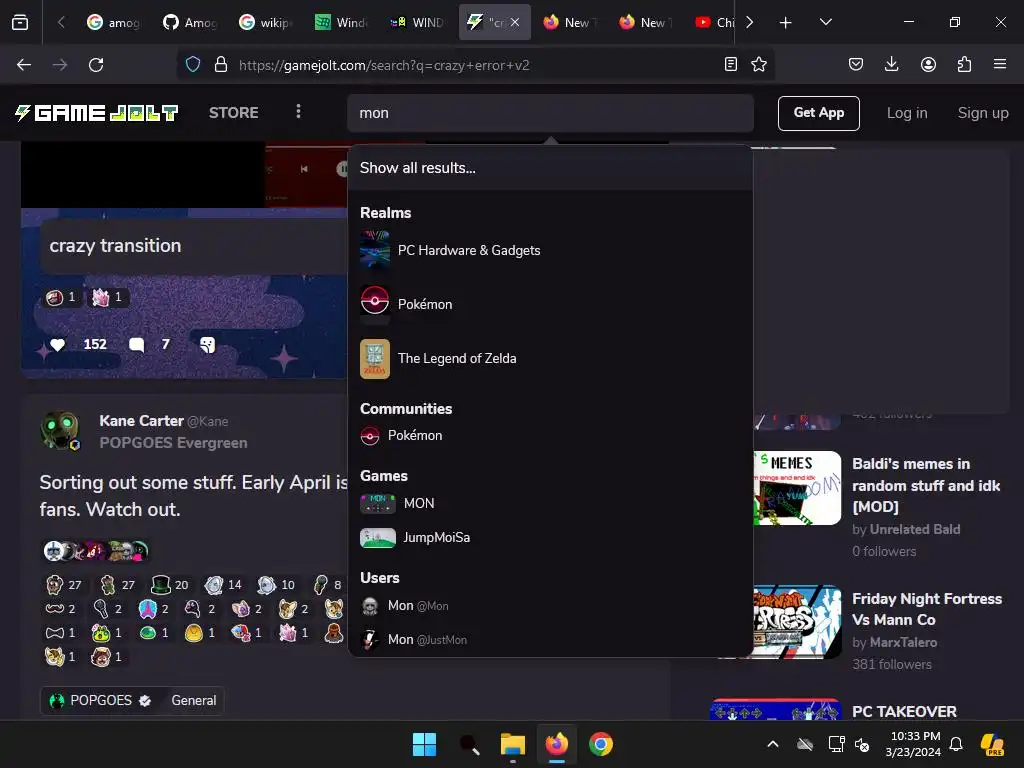
Task: Click the Get App button
Action: [x=818, y=113]
